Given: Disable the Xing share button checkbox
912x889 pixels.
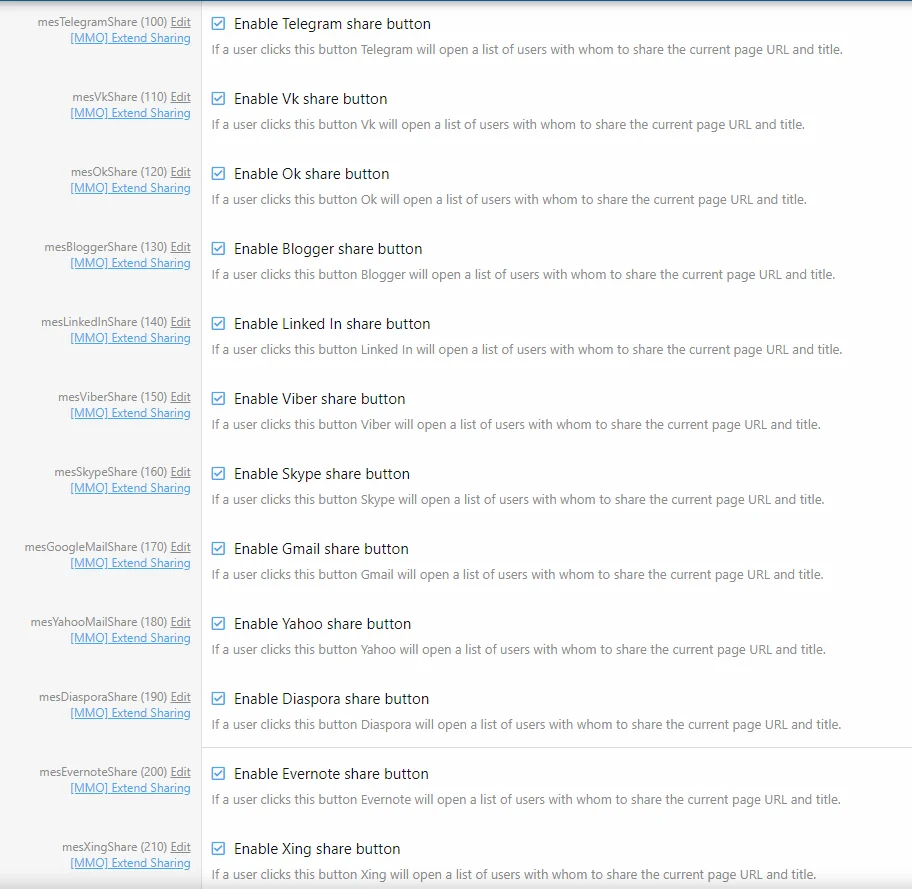Looking at the screenshot, I should pyautogui.click(x=218, y=849).
